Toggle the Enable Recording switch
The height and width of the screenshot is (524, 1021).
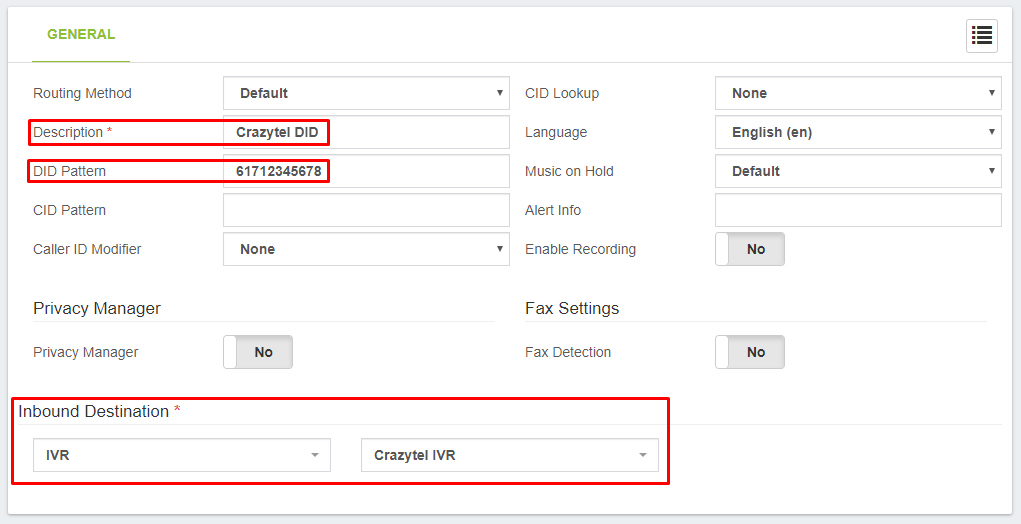click(x=750, y=249)
